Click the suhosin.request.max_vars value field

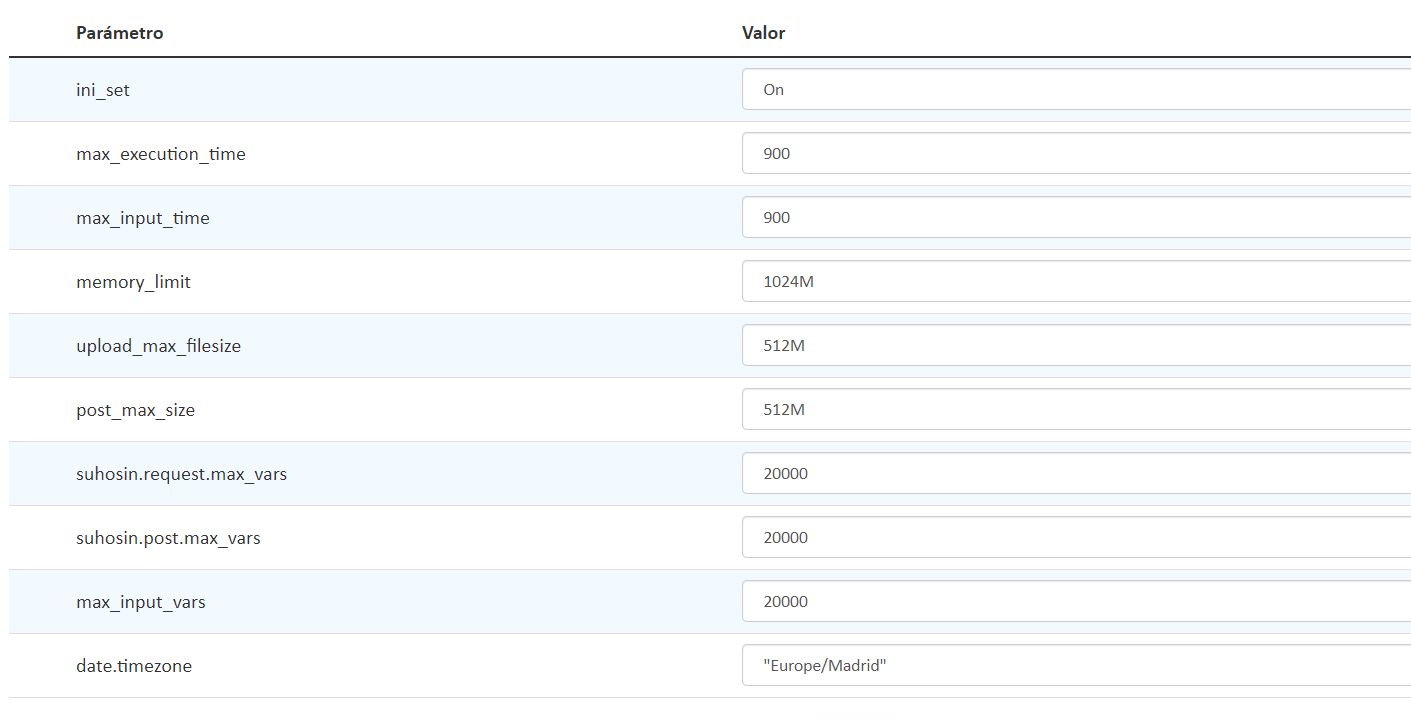(1076, 473)
